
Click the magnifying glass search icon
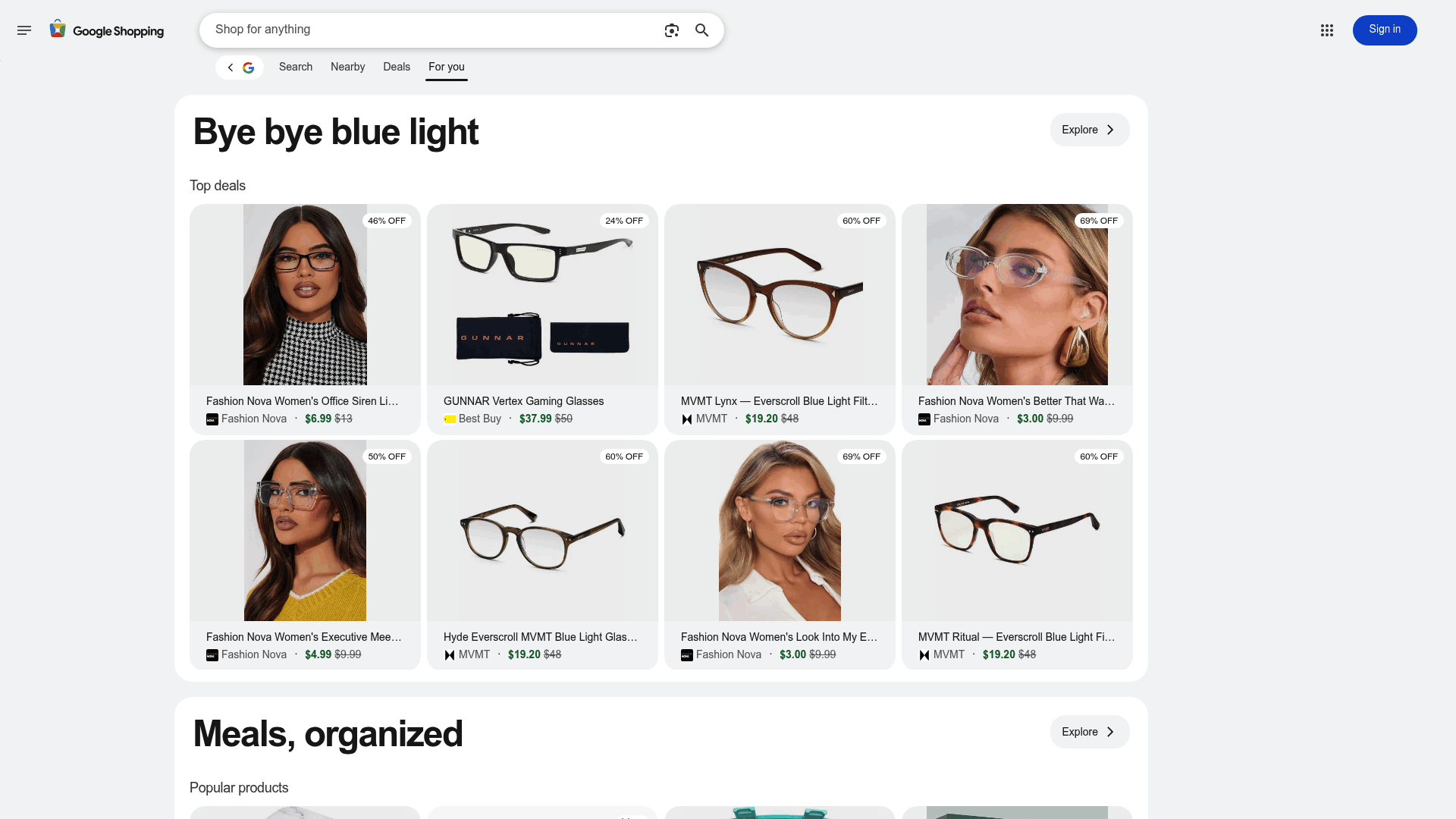point(702,30)
